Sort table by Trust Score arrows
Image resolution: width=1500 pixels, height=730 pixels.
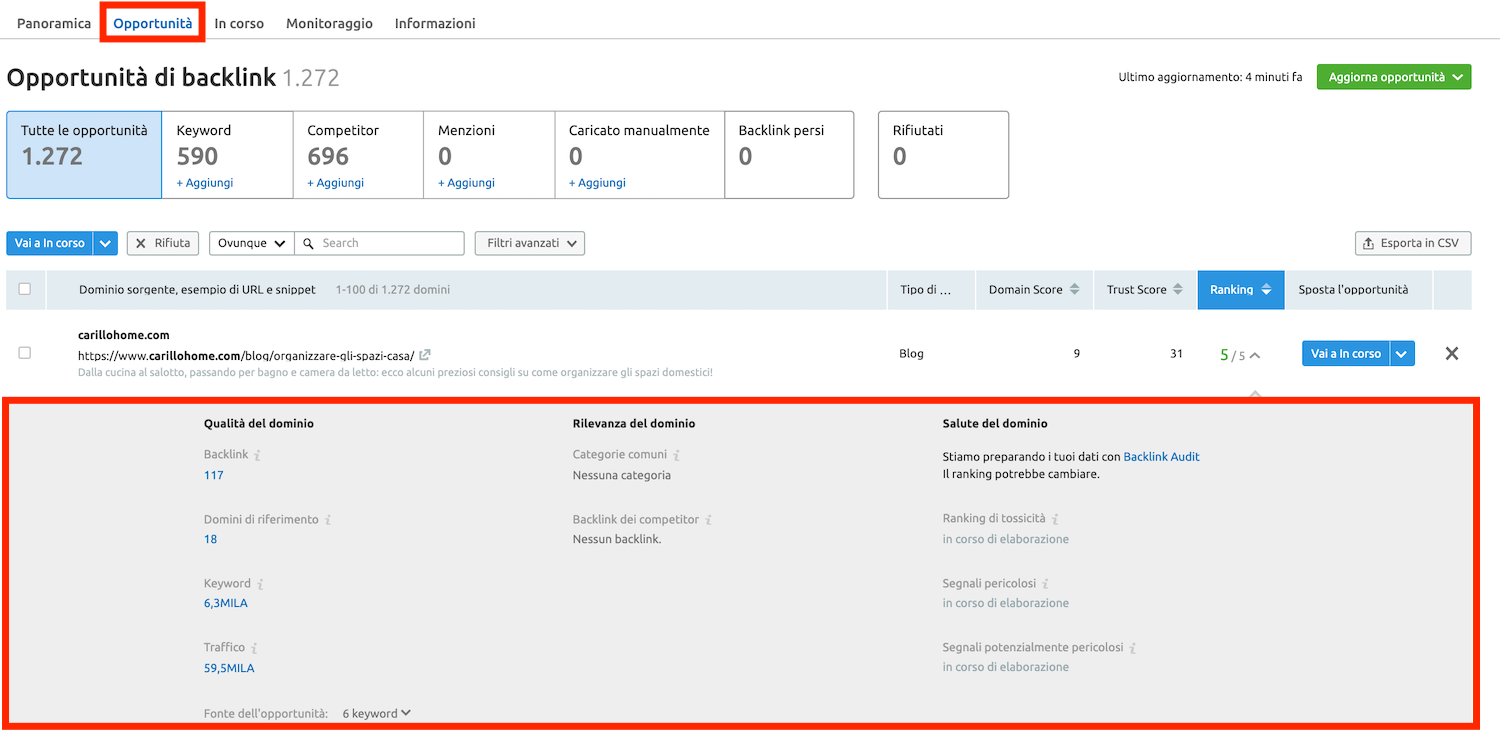tap(1178, 290)
